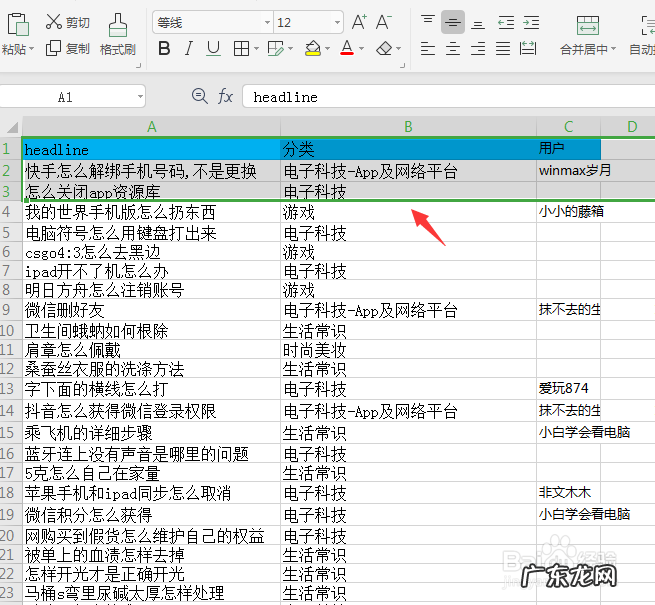Image resolution: width=655 pixels, height=605 pixels.
Task: Open the fill color dropdown arrow
Action: [x=328, y=49]
